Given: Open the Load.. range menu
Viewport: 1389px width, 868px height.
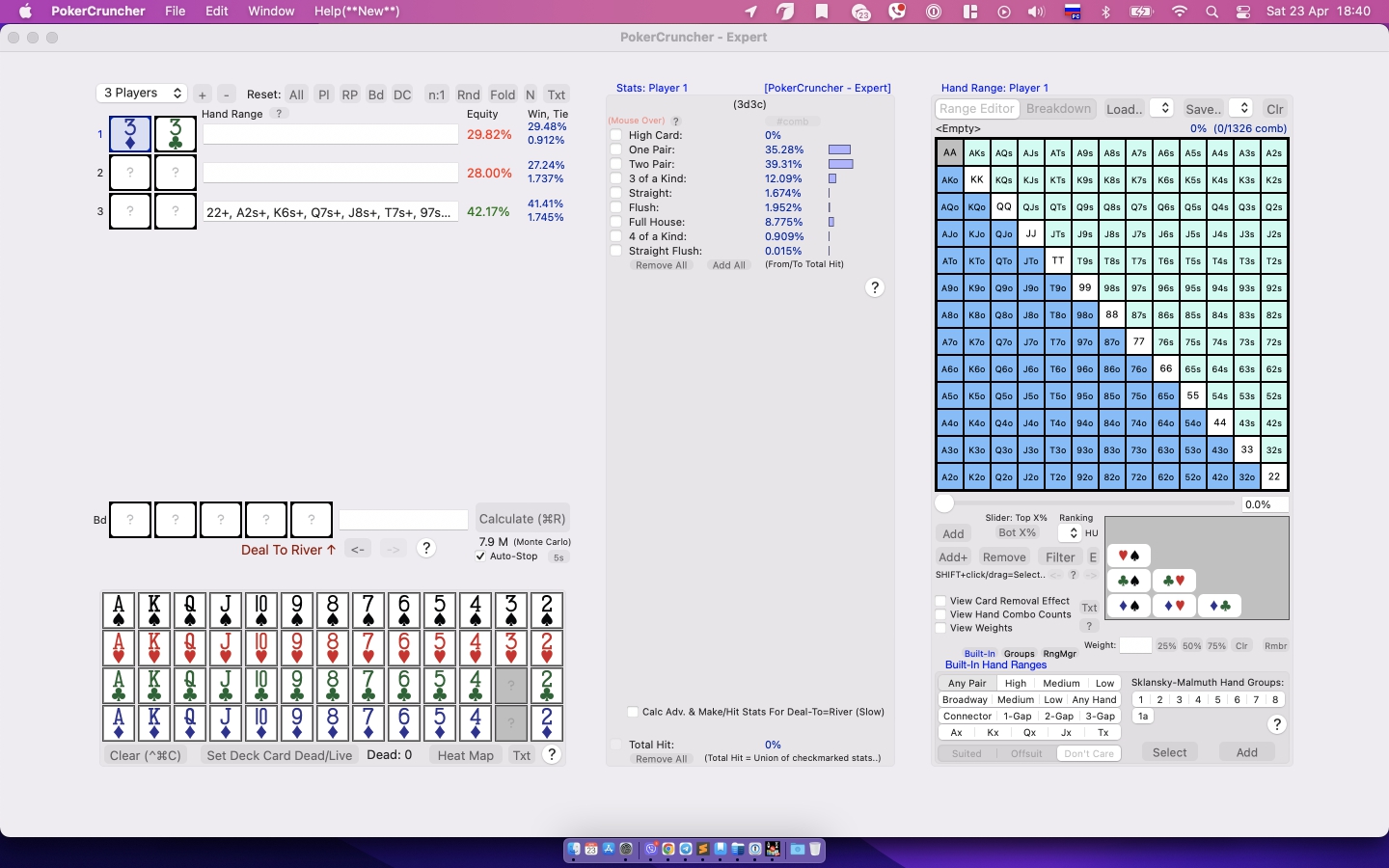Looking at the screenshot, I should (1125, 109).
